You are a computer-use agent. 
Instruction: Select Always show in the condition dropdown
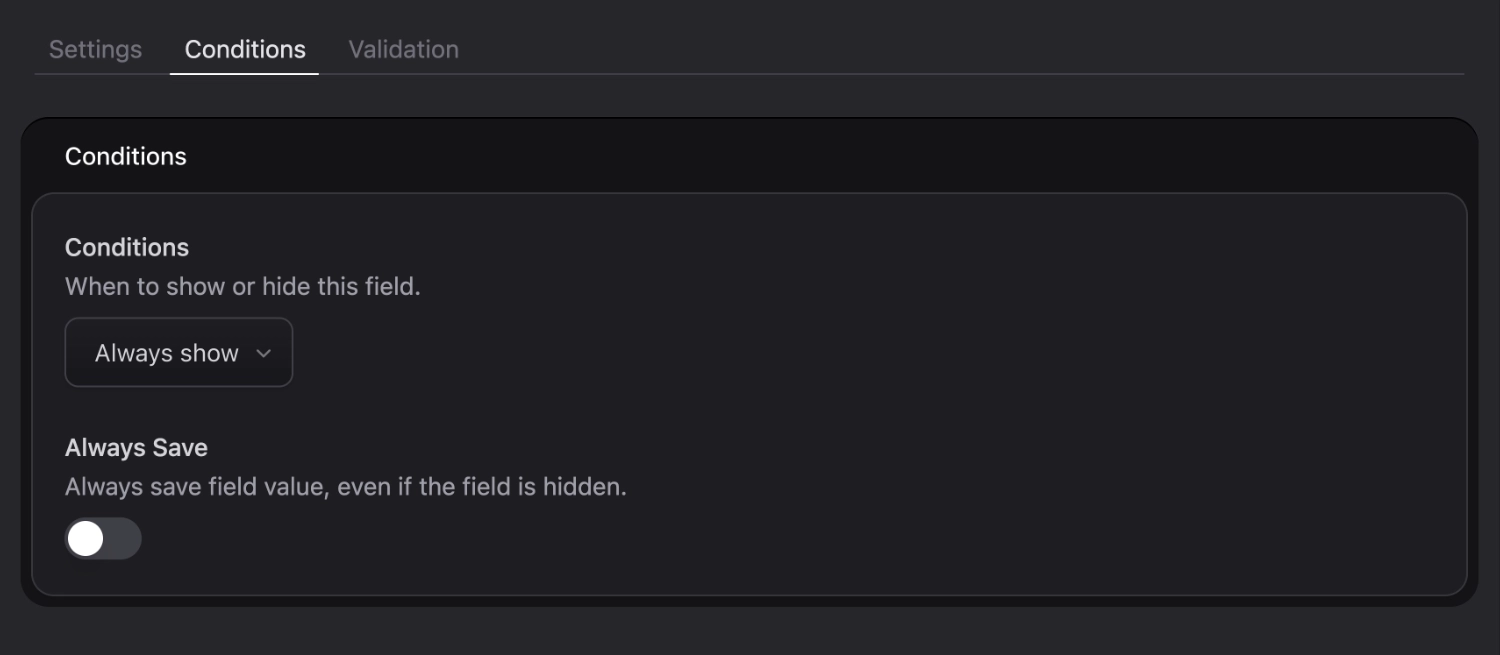(x=165, y=352)
